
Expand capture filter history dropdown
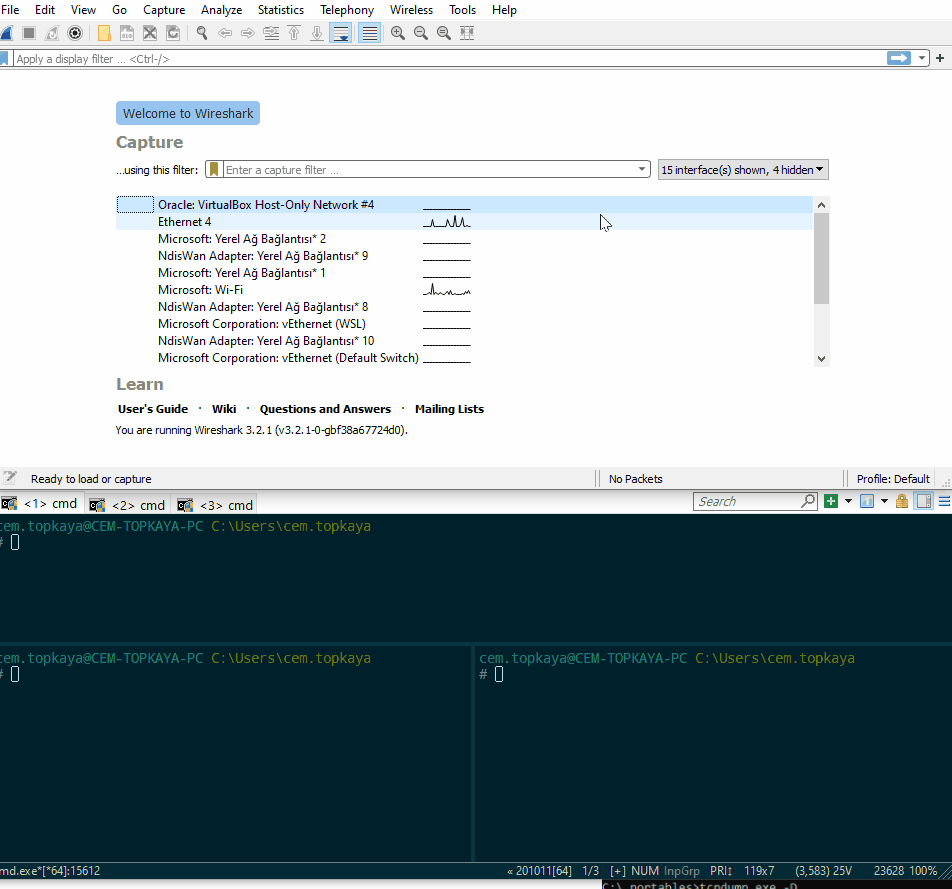coord(642,169)
